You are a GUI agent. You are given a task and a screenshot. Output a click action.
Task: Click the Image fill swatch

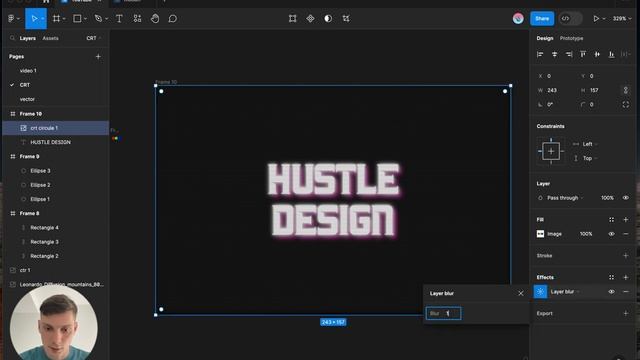(540, 234)
